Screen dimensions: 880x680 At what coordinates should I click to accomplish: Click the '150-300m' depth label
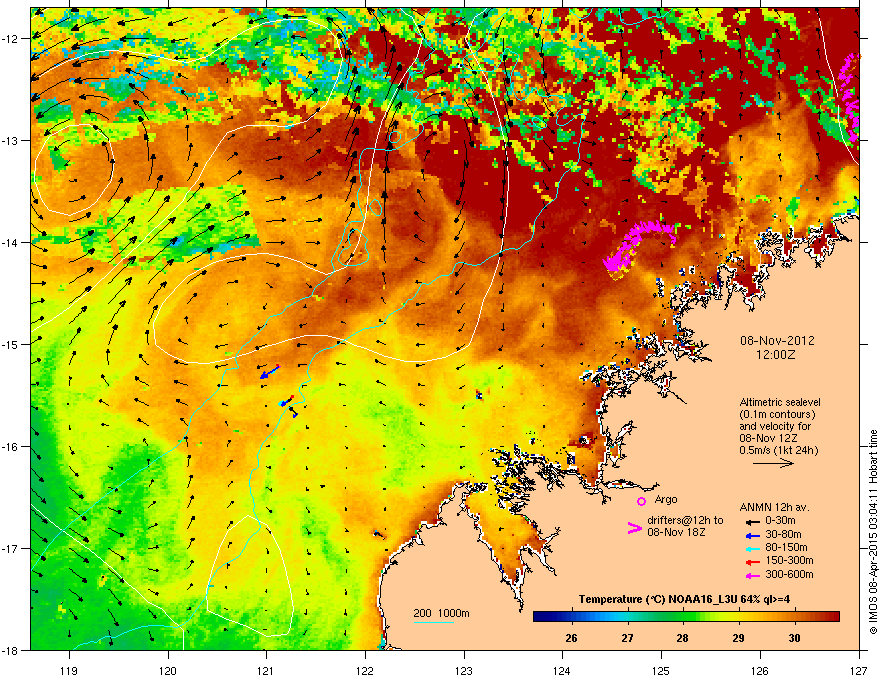coord(789,560)
